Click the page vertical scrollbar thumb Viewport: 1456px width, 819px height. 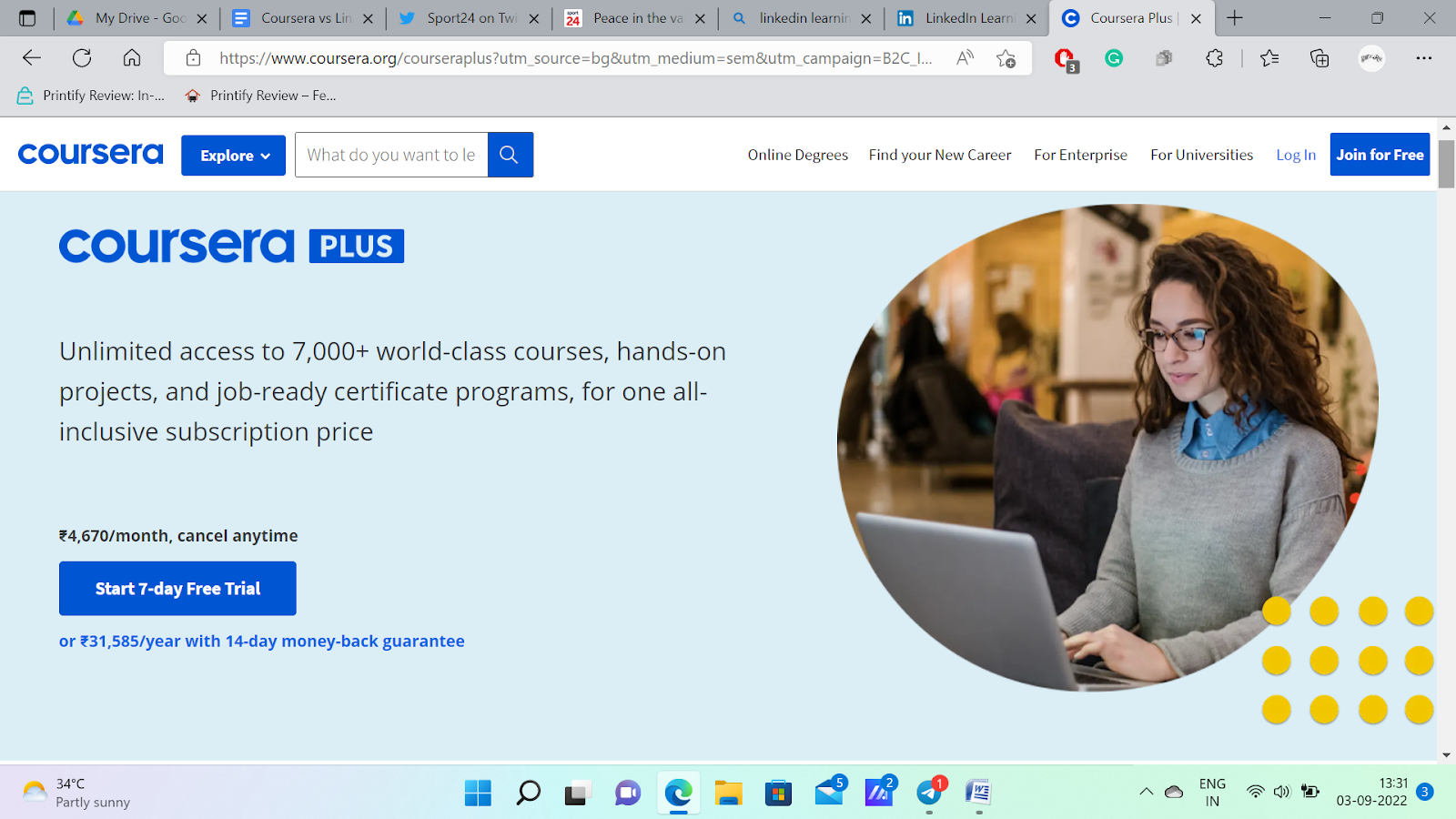point(1446,164)
